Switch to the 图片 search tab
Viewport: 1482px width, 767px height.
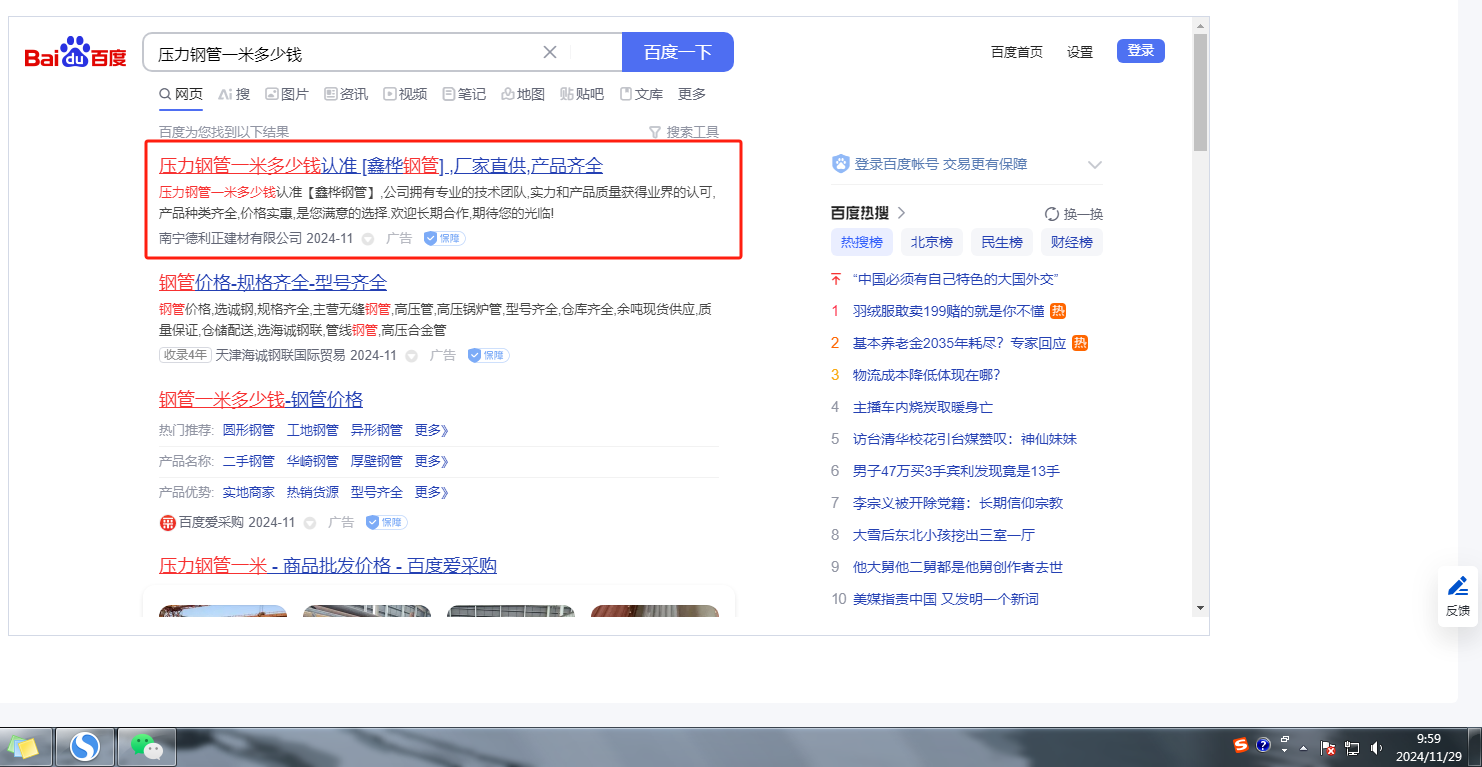(287, 94)
